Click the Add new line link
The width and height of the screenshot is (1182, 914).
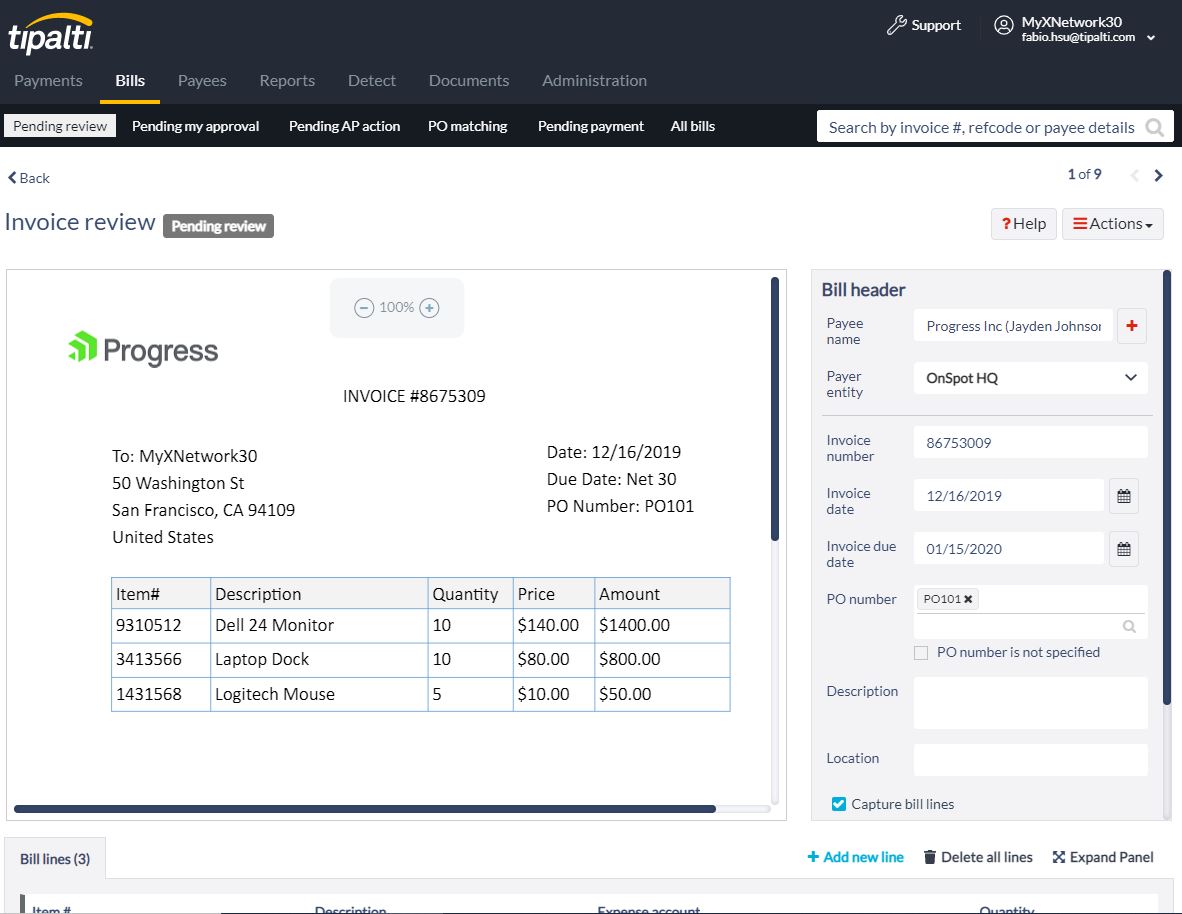855,857
